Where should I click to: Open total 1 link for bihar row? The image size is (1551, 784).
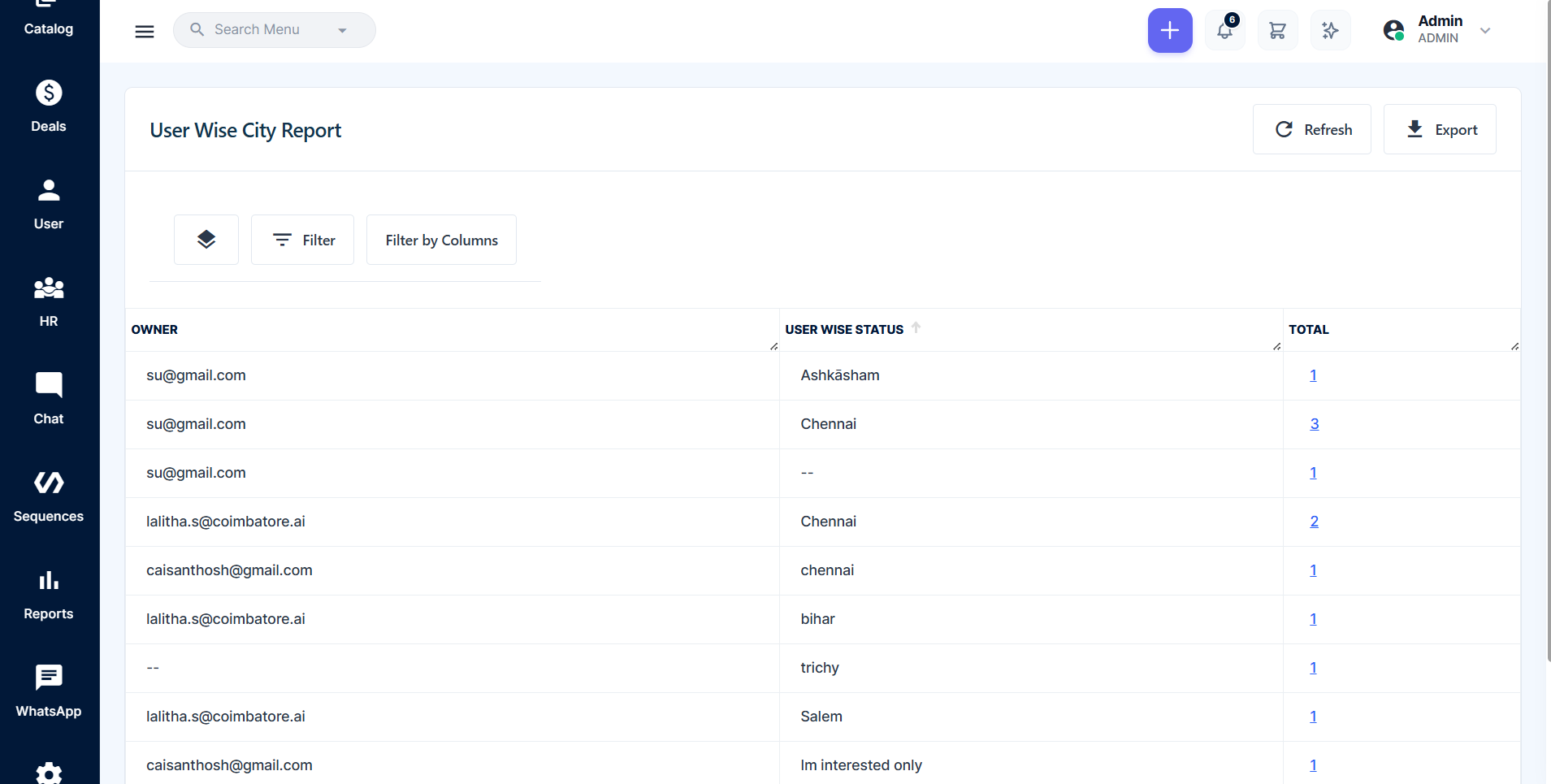pyautogui.click(x=1313, y=619)
